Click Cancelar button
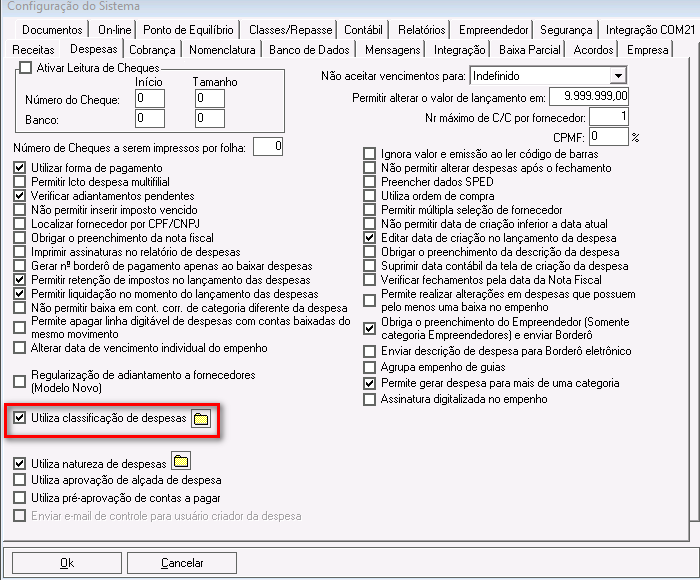 point(182,563)
